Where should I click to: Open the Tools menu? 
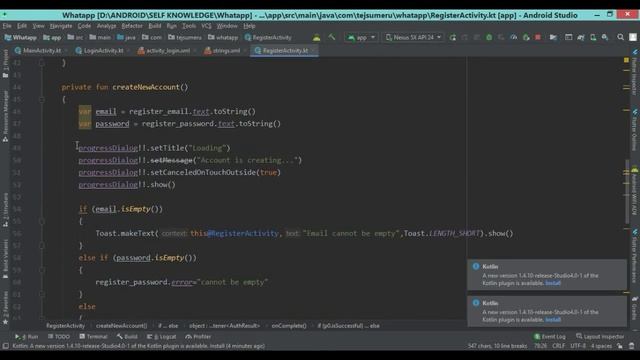click(x=189, y=26)
